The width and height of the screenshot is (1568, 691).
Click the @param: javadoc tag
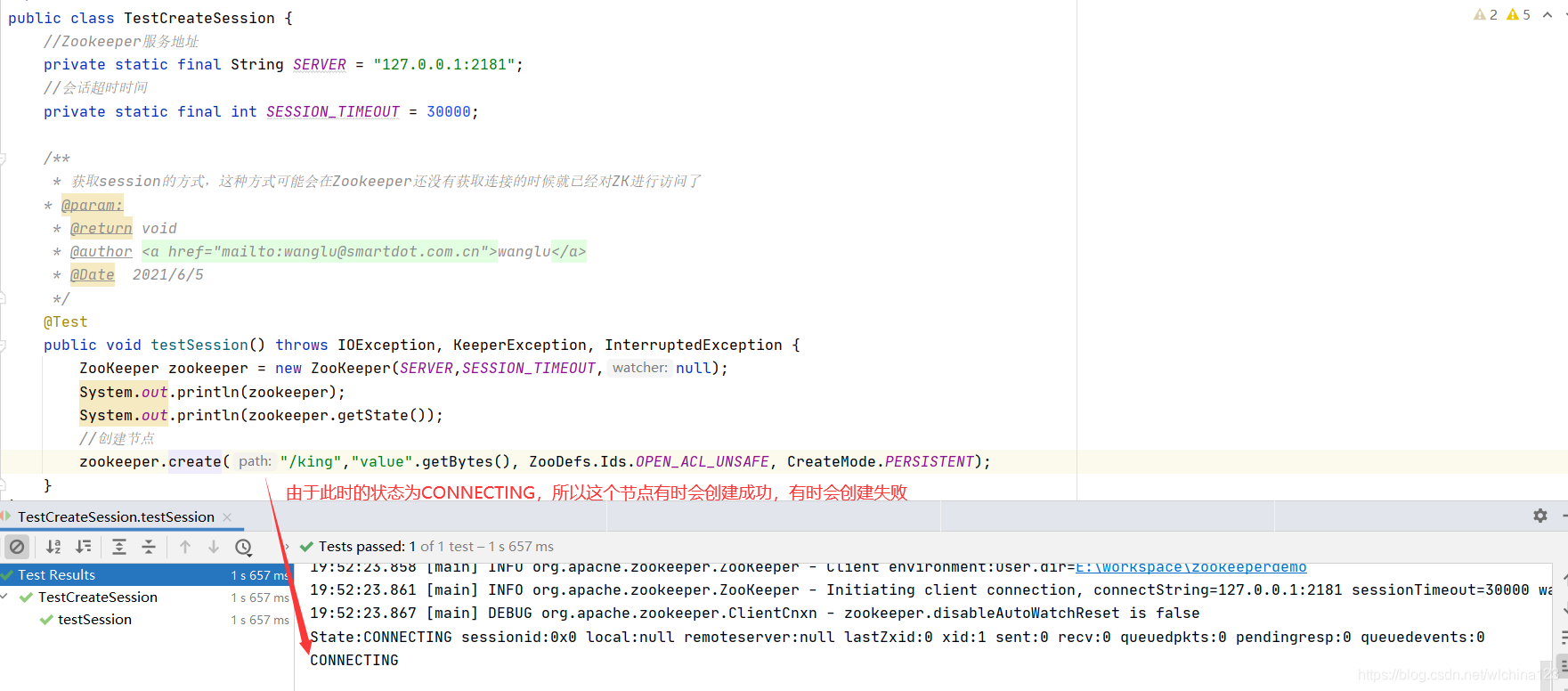(93, 205)
